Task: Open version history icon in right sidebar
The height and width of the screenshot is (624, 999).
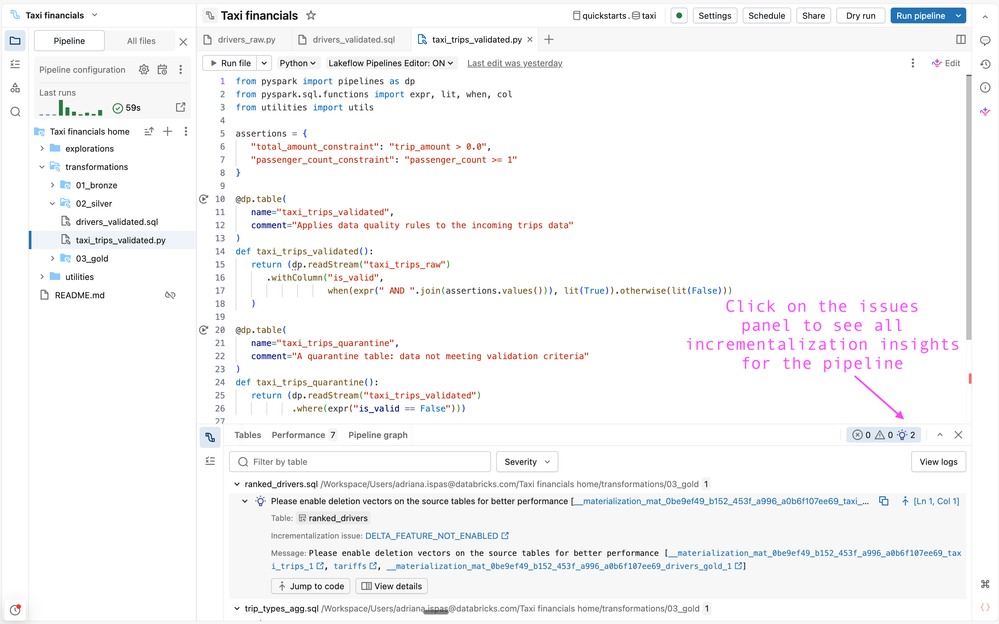Action: point(985,64)
